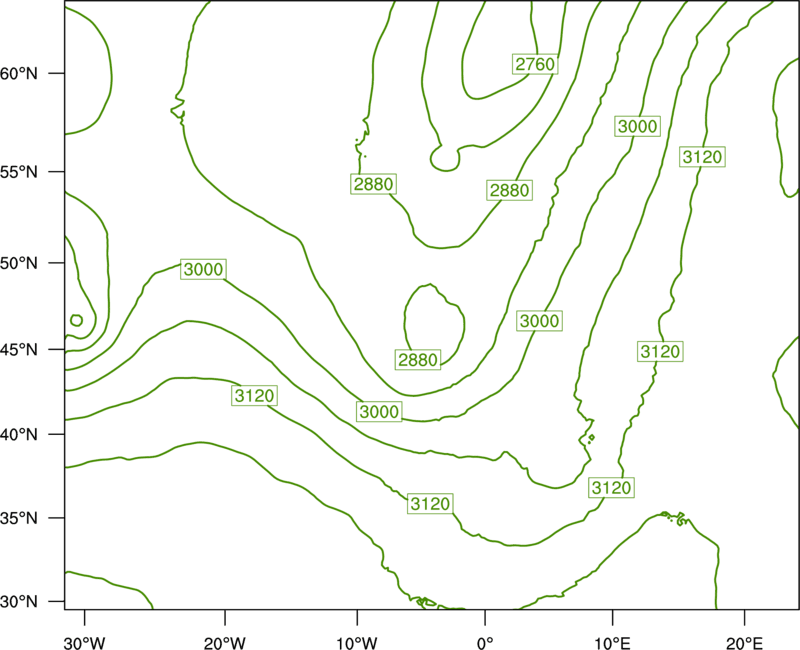Click the 10°E longitude axis label
The width and height of the screenshot is (800, 650).
(612, 643)
